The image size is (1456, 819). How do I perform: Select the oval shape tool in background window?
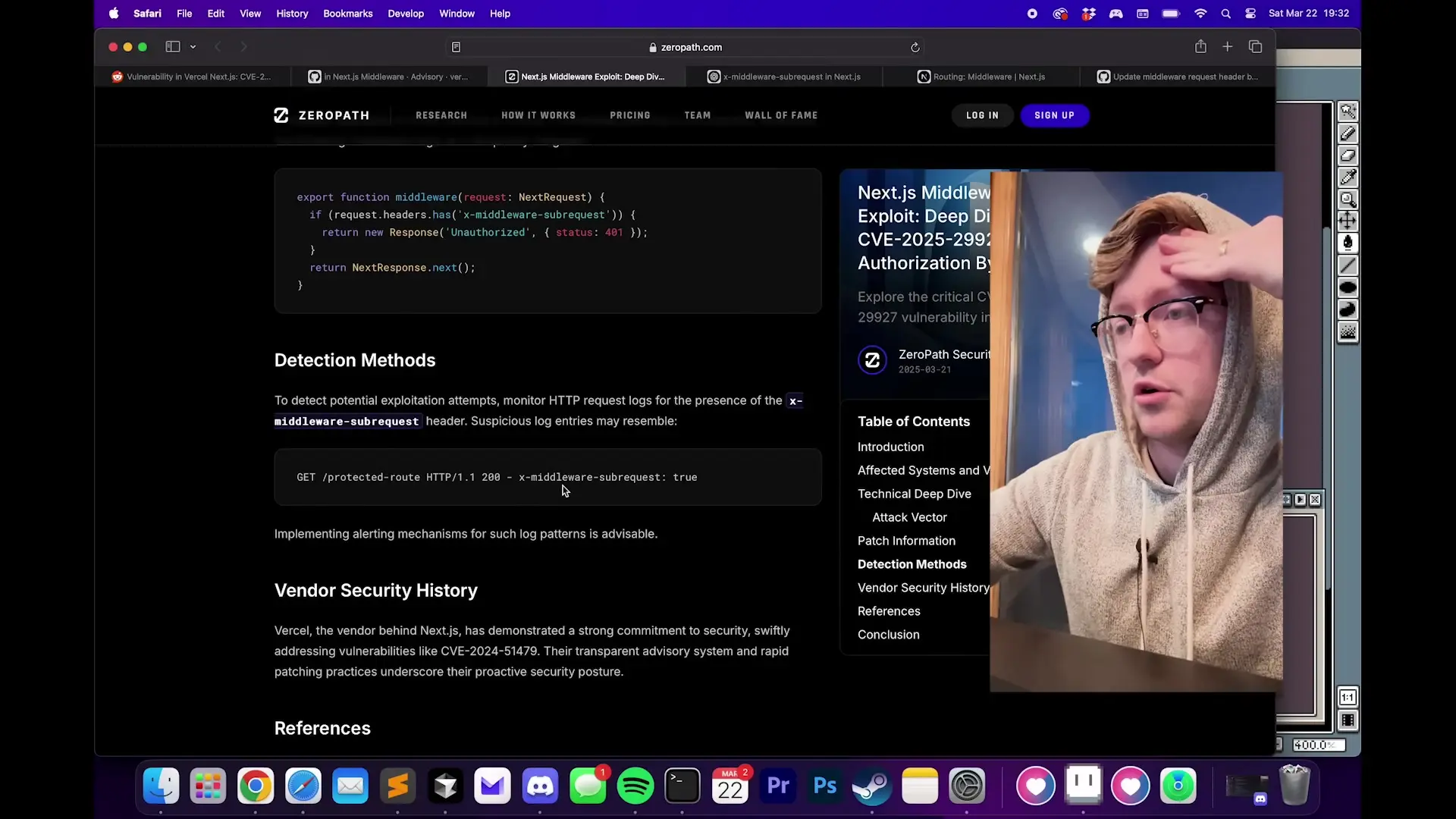tap(1348, 287)
